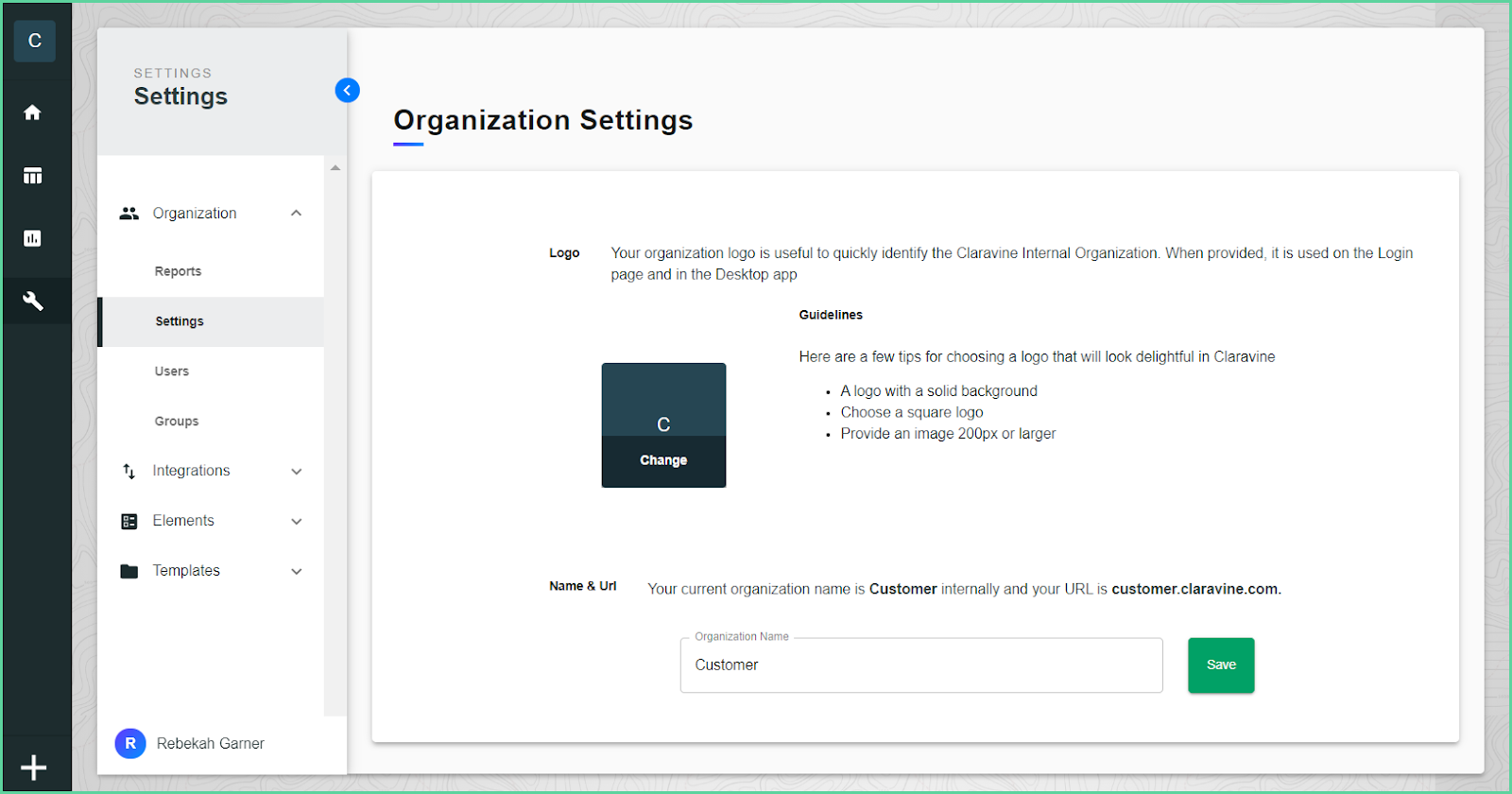Click the 'Choose a square logo' bullet
1512x794 pixels.
pyautogui.click(x=912, y=412)
